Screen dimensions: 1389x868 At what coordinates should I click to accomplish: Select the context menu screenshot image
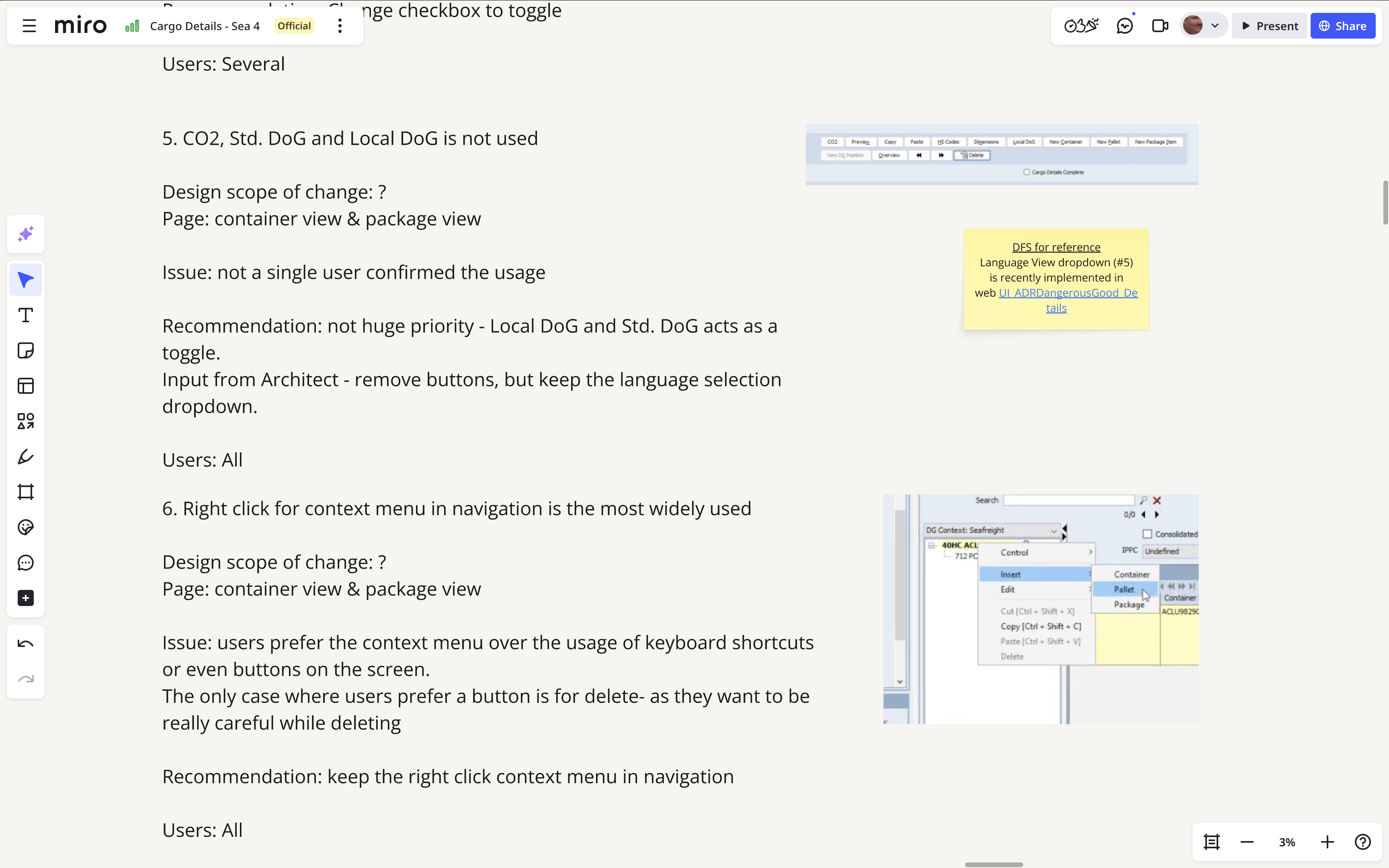coord(1041,609)
